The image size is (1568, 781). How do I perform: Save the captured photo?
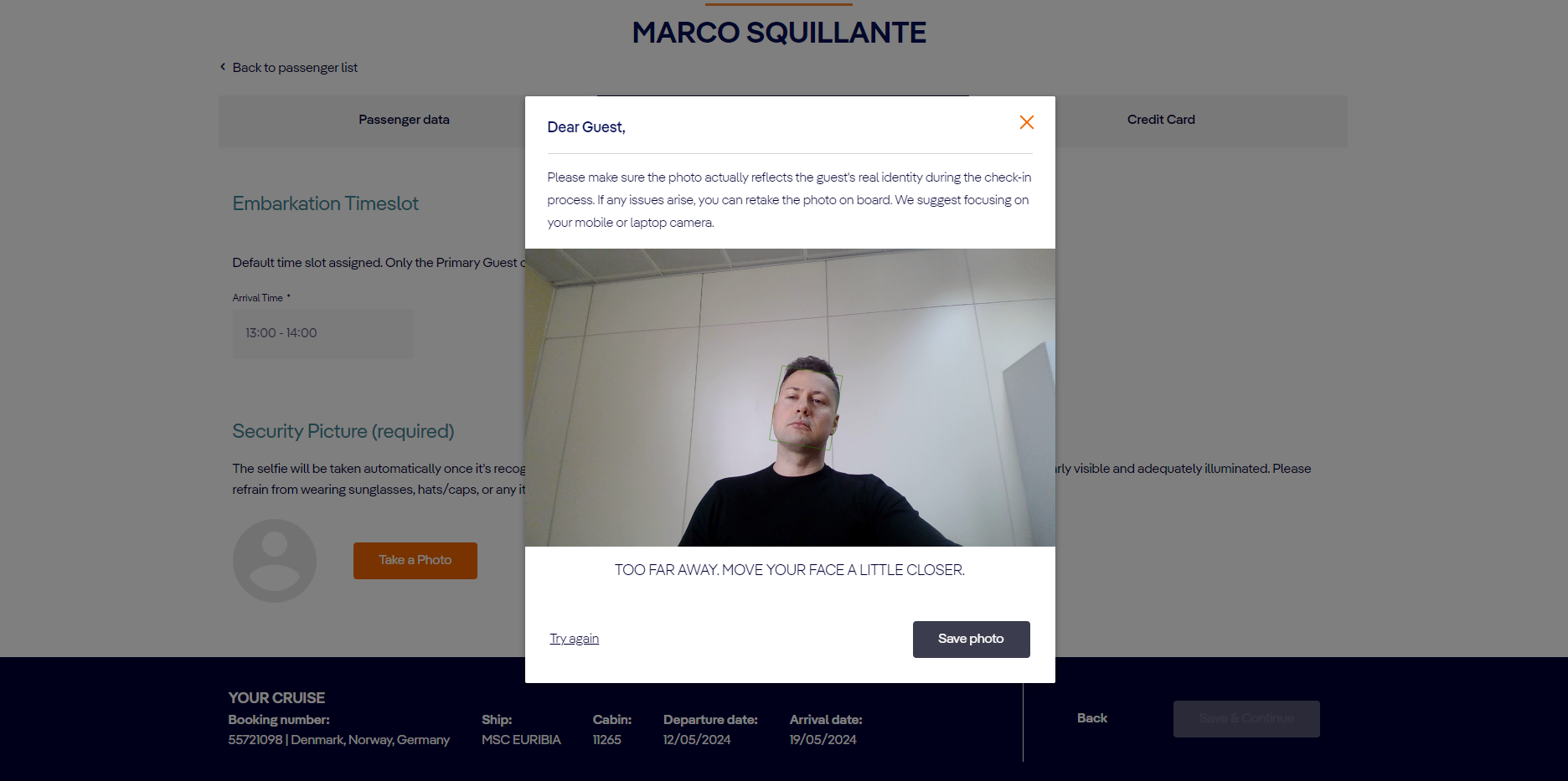972,640
